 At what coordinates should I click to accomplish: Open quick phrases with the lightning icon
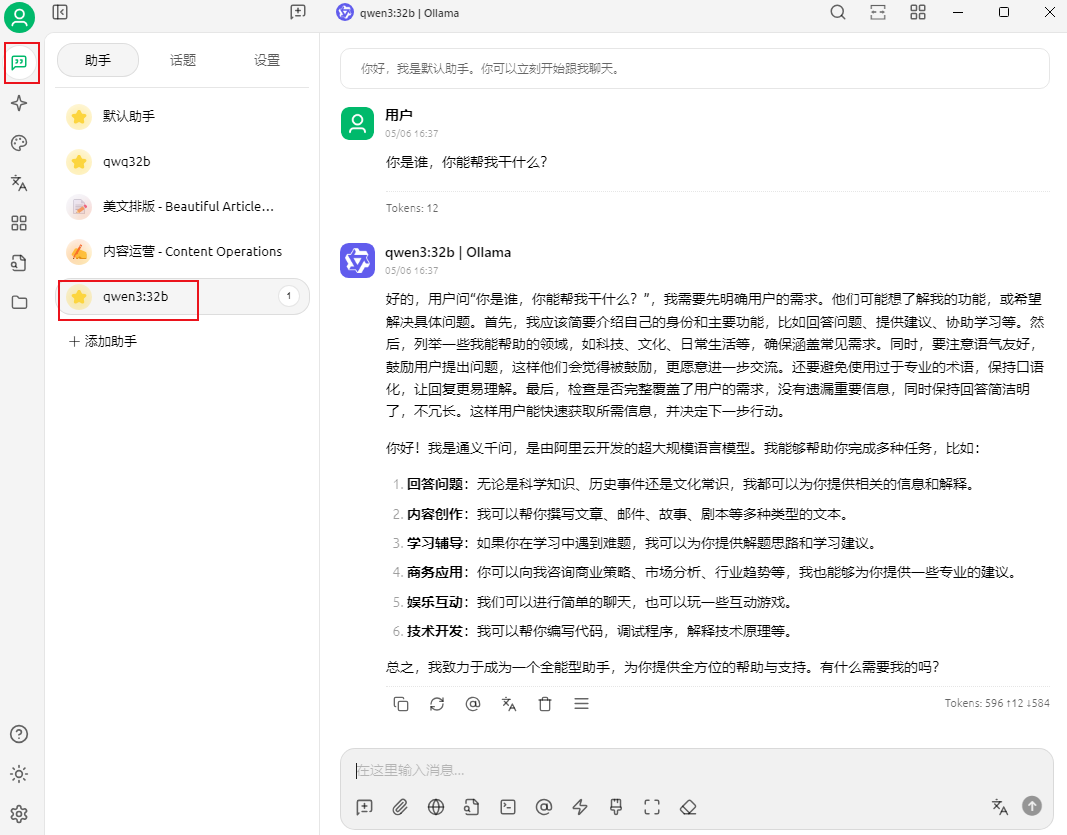580,807
